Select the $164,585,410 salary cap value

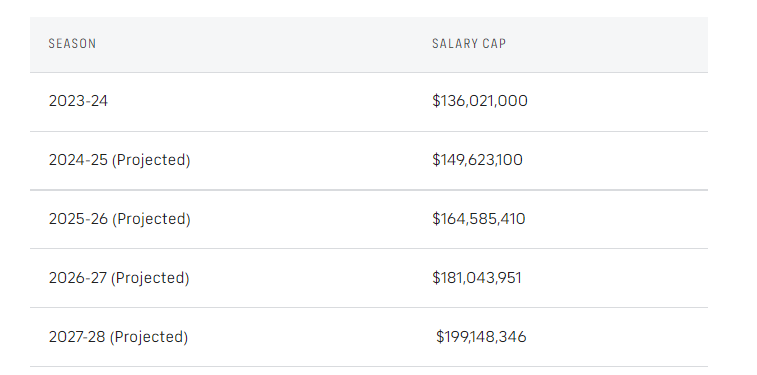[478, 219]
